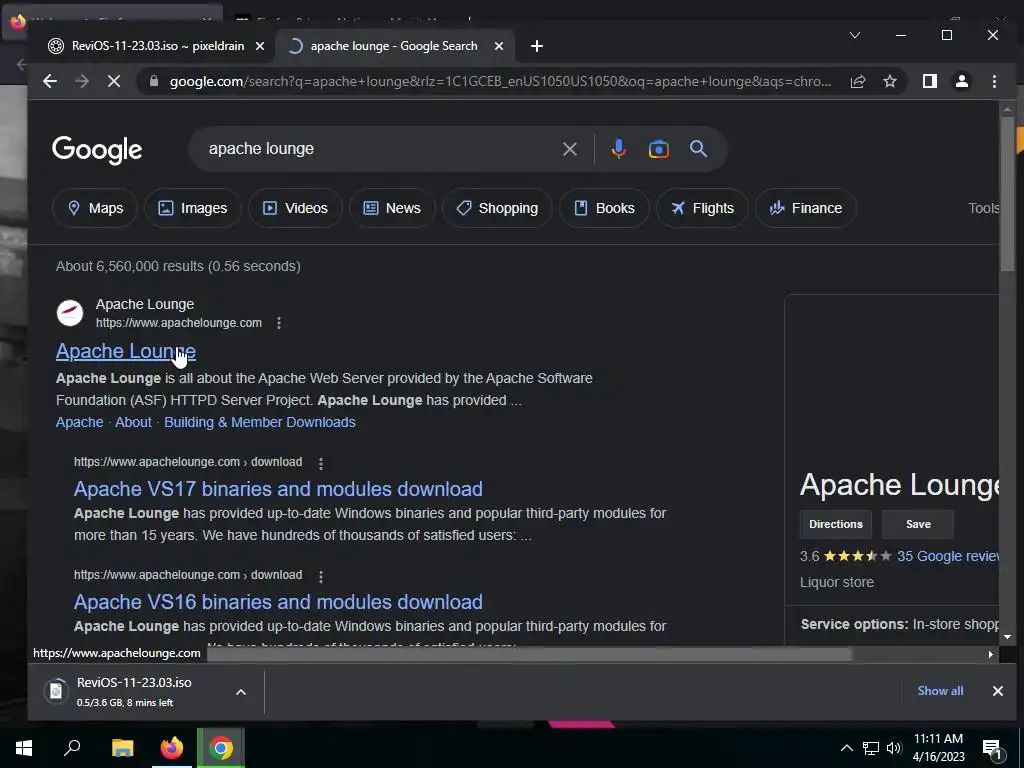The image size is (1024, 768).
Task: Filter results by Books
Action: pos(604,208)
